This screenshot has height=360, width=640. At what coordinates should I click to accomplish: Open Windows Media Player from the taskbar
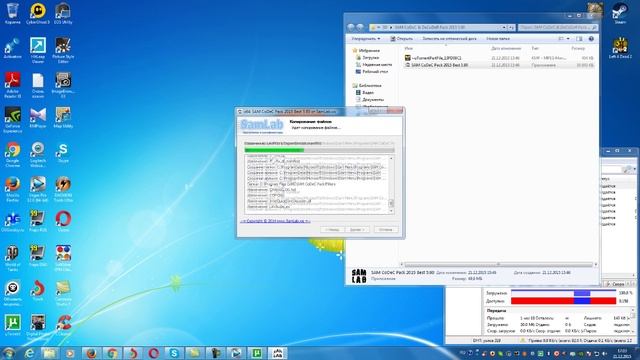tap(70, 353)
